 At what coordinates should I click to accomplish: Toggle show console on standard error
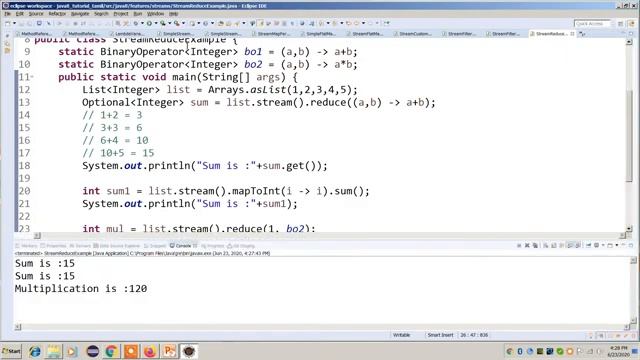[x=578, y=246]
